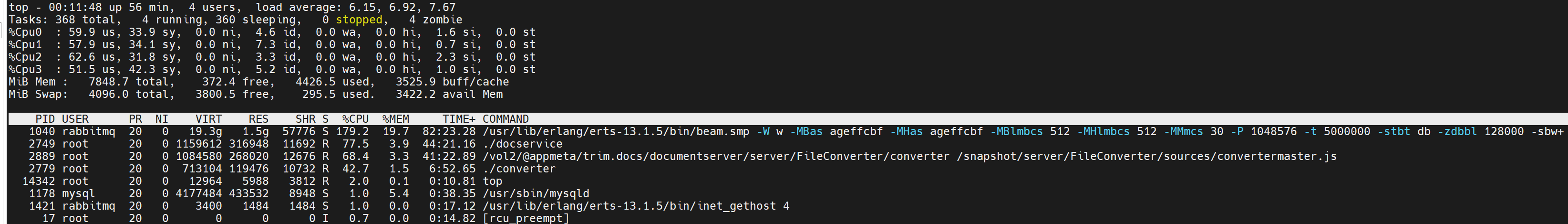Click the /usr/sbin/mysqld command
This screenshot has width=1568, height=224.
pyautogui.click(x=536, y=193)
